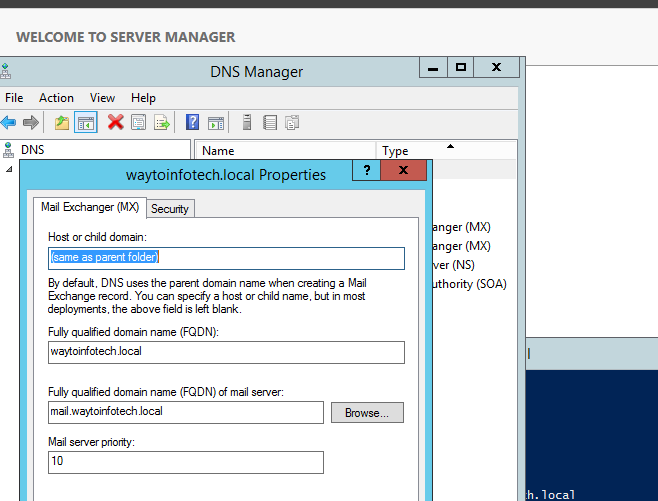
Task: Select the Start of Authority (SOA) row
Action: [472, 284]
